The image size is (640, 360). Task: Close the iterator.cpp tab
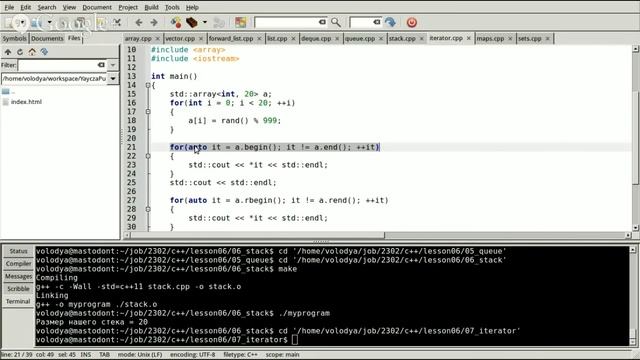[469, 38]
